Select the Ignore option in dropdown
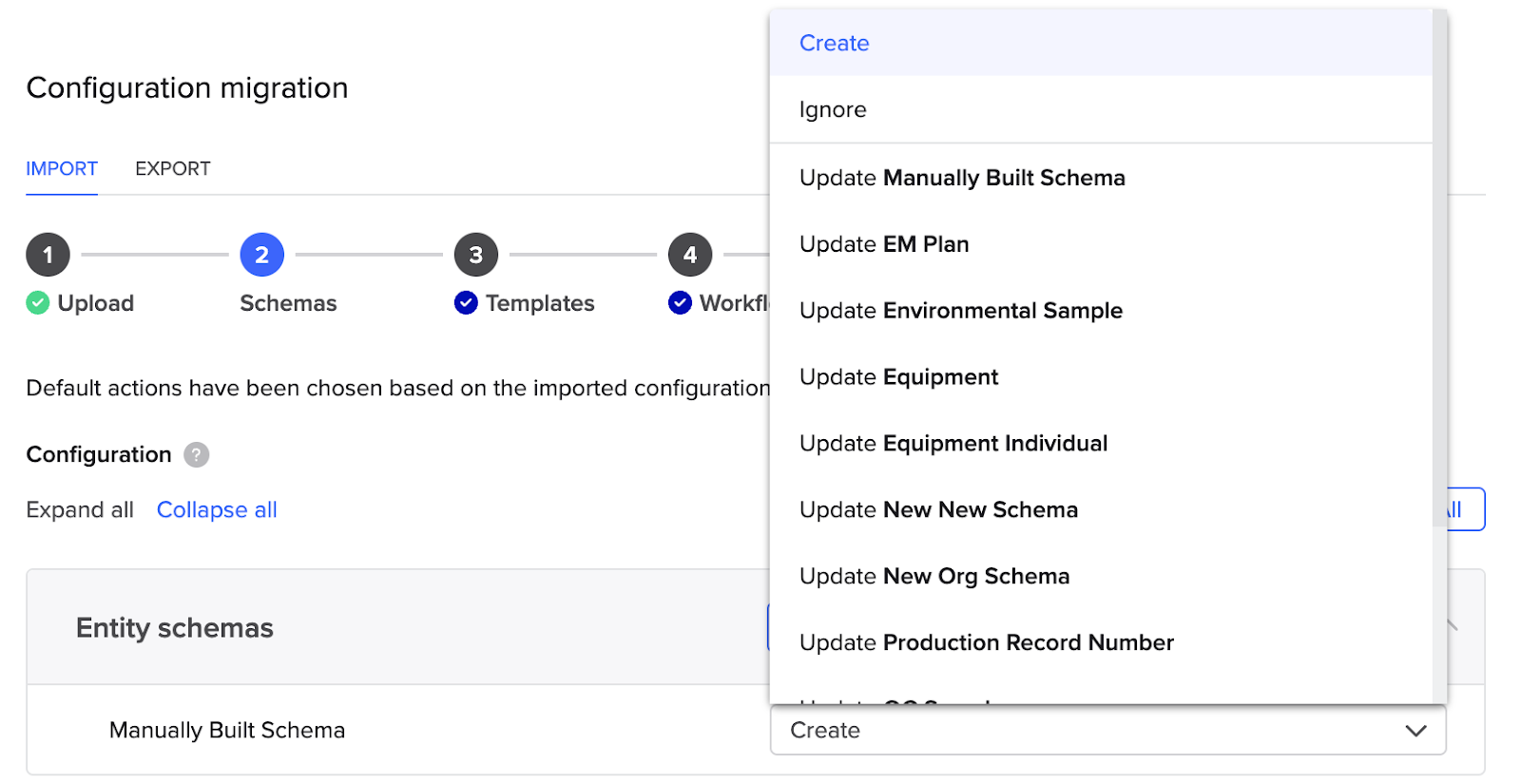The image size is (1521, 784). (833, 110)
